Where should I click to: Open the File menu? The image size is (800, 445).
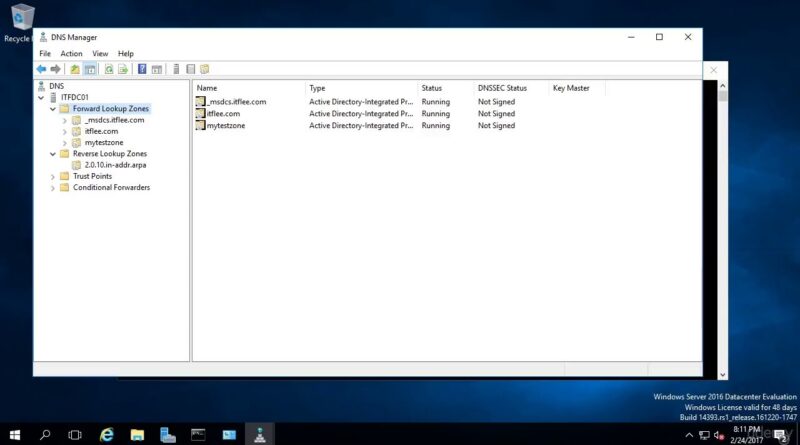click(45, 54)
